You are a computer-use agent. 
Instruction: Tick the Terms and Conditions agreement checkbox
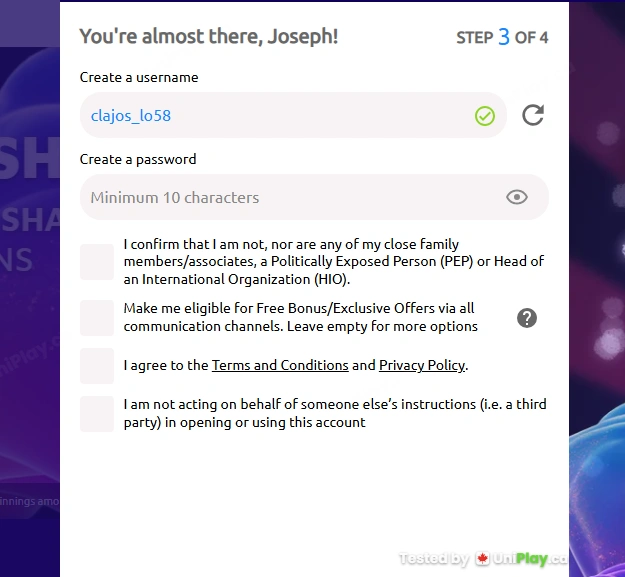(97, 365)
